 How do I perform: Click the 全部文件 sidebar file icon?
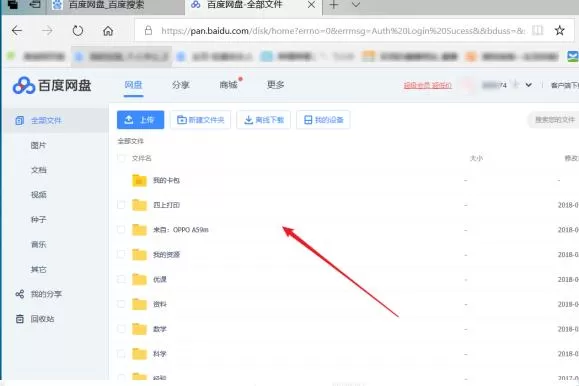[x=20, y=120]
